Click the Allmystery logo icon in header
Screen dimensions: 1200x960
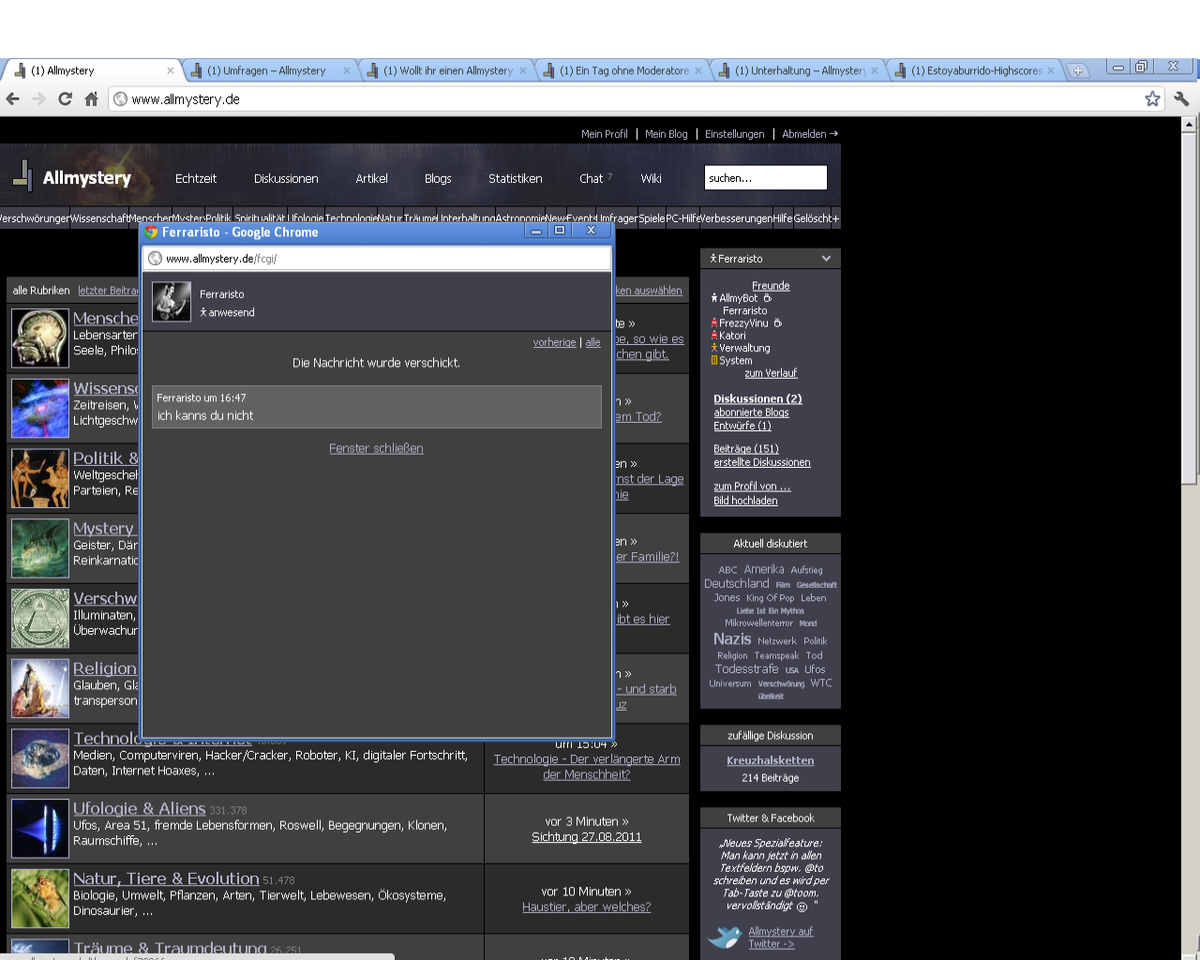pyautogui.click(x=22, y=177)
